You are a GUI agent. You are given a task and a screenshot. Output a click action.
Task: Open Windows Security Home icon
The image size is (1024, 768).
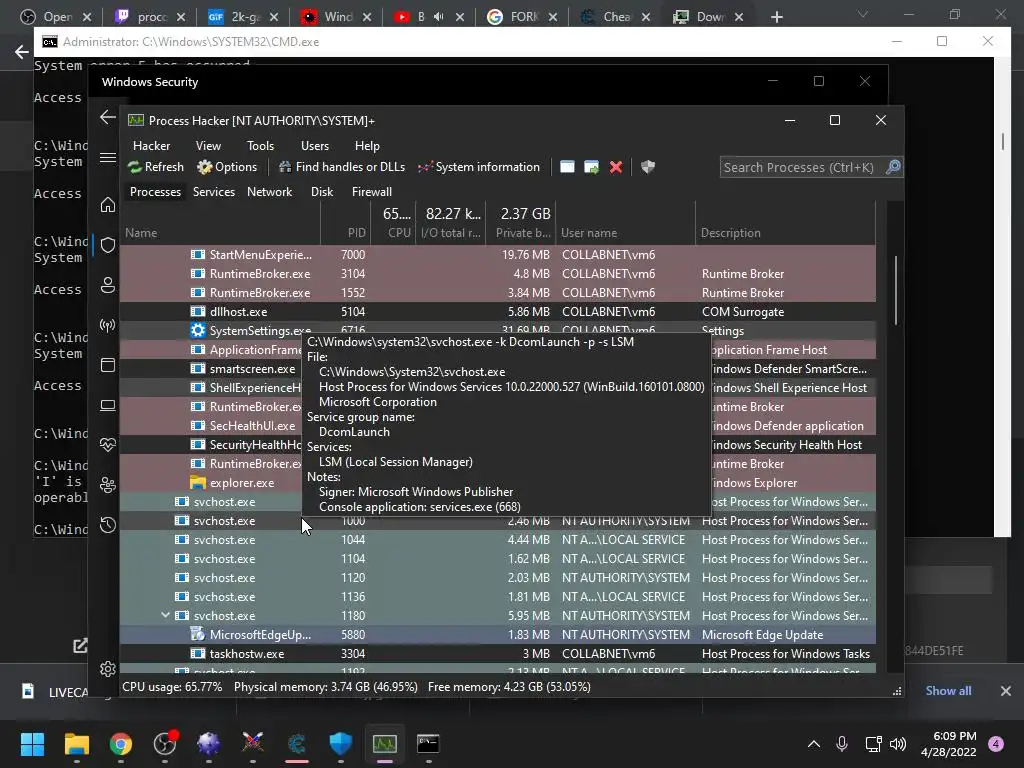108,205
